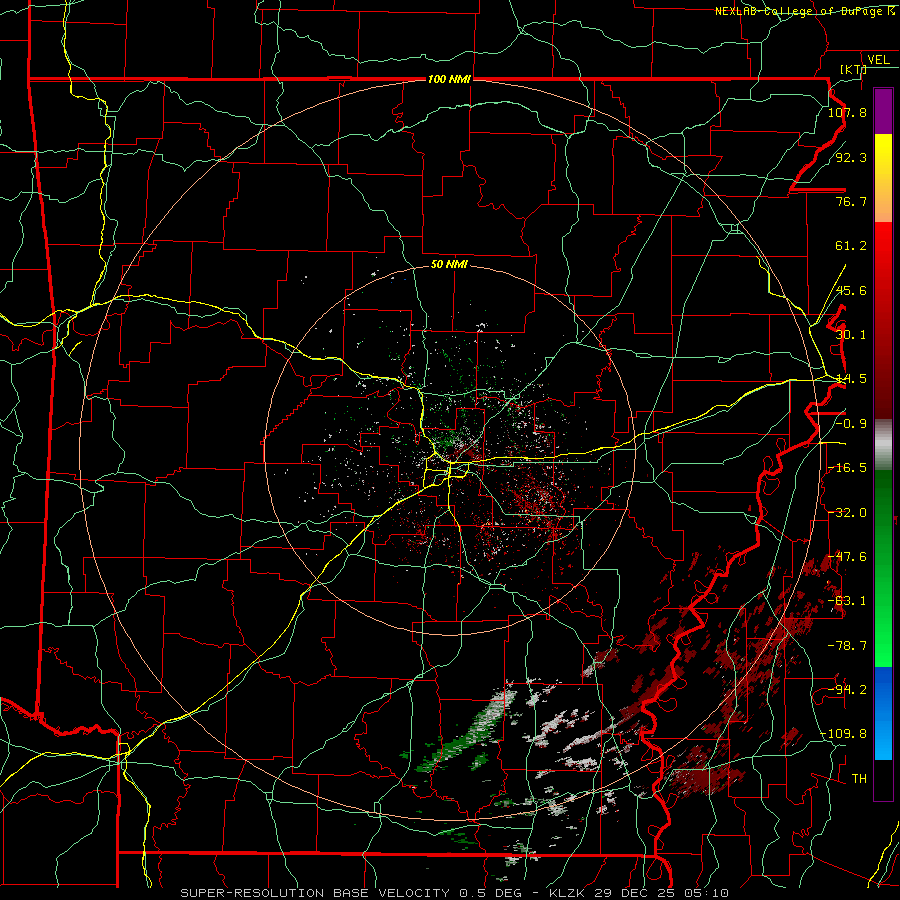This screenshot has width=900, height=900.
Task: Click the gray near-zero segment of the scale
Action: [x=883, y=445]
